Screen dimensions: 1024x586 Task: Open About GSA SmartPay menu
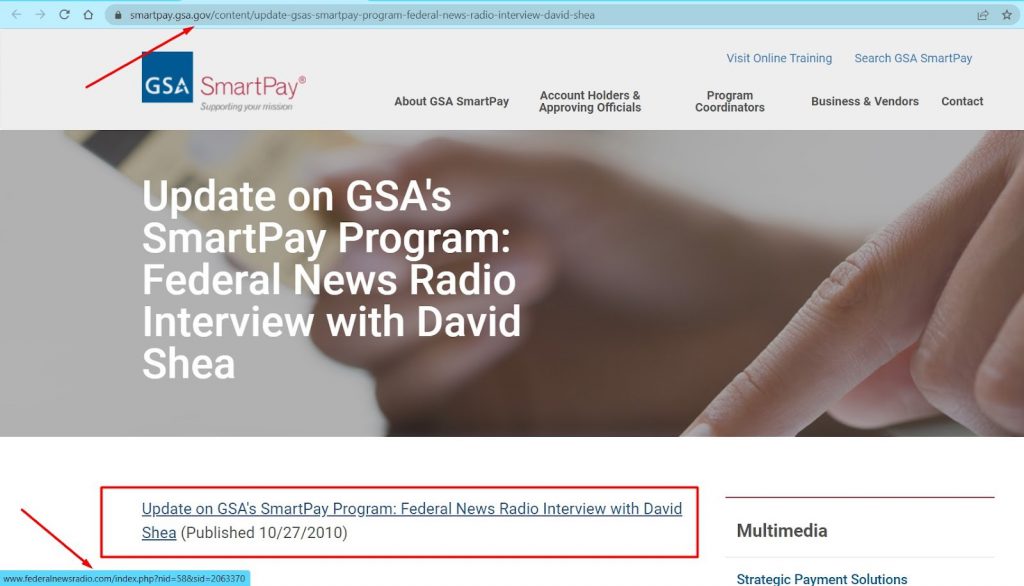[x=451, y=101]
